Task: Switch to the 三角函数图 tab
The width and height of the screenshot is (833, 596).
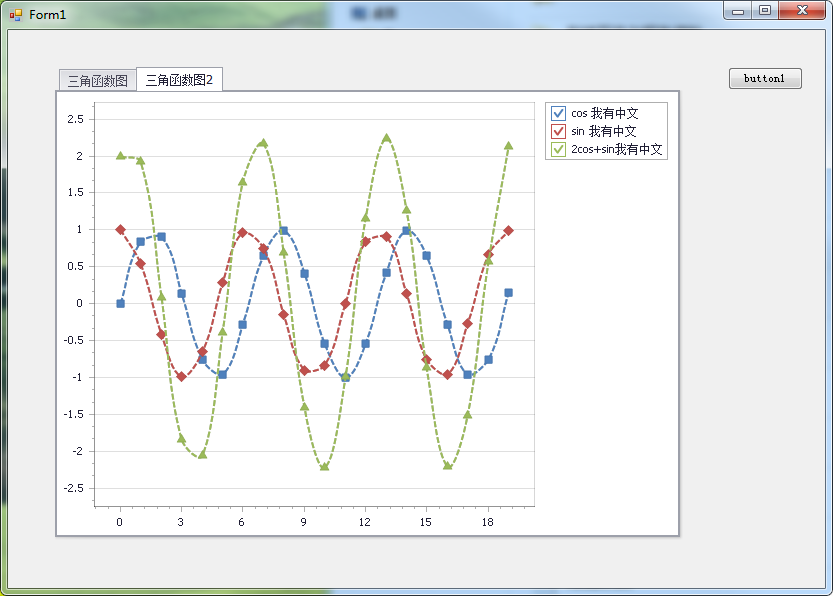Action: click(98, 81)
